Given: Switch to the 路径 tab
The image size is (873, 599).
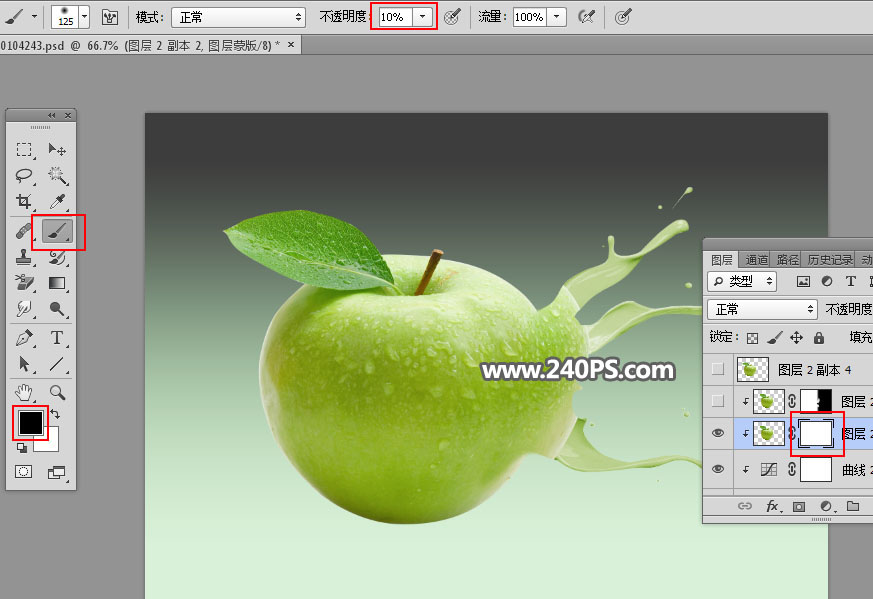Looking at the screenshot, I should pyautogui.click(x=787, y=260).
